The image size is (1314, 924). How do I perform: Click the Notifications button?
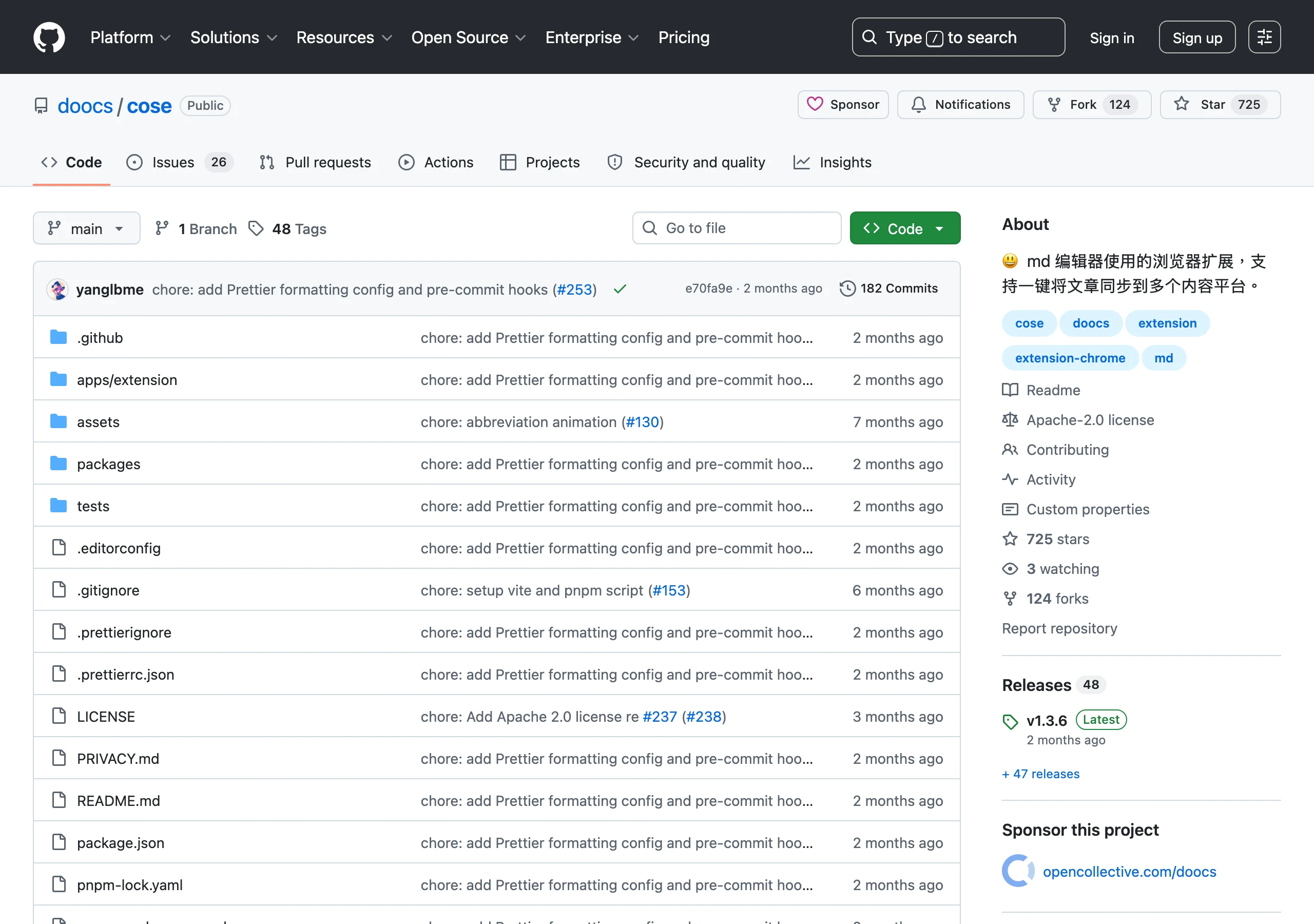(x=960, y=105)
